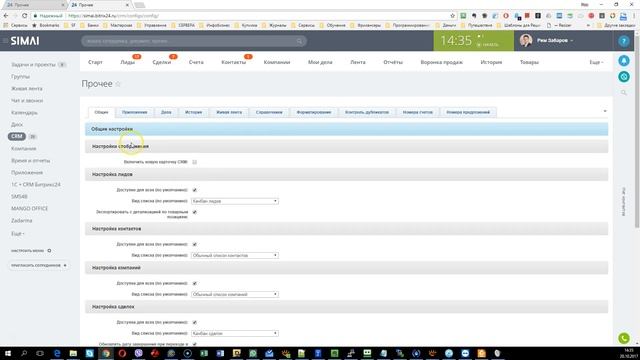
Task: Open Excel from the taskbar
Action: (204, 353)
